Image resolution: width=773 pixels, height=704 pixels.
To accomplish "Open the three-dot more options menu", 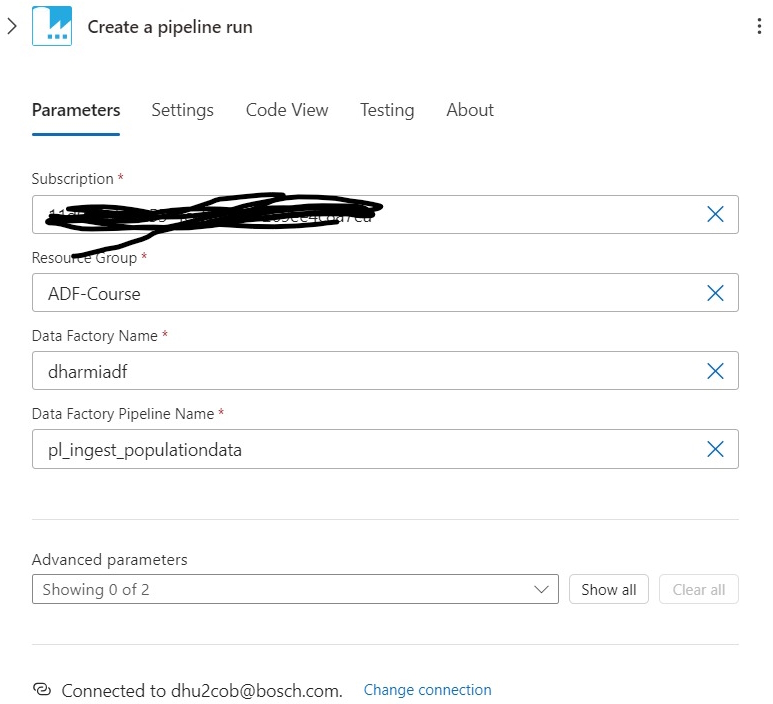I will [759, 26].
